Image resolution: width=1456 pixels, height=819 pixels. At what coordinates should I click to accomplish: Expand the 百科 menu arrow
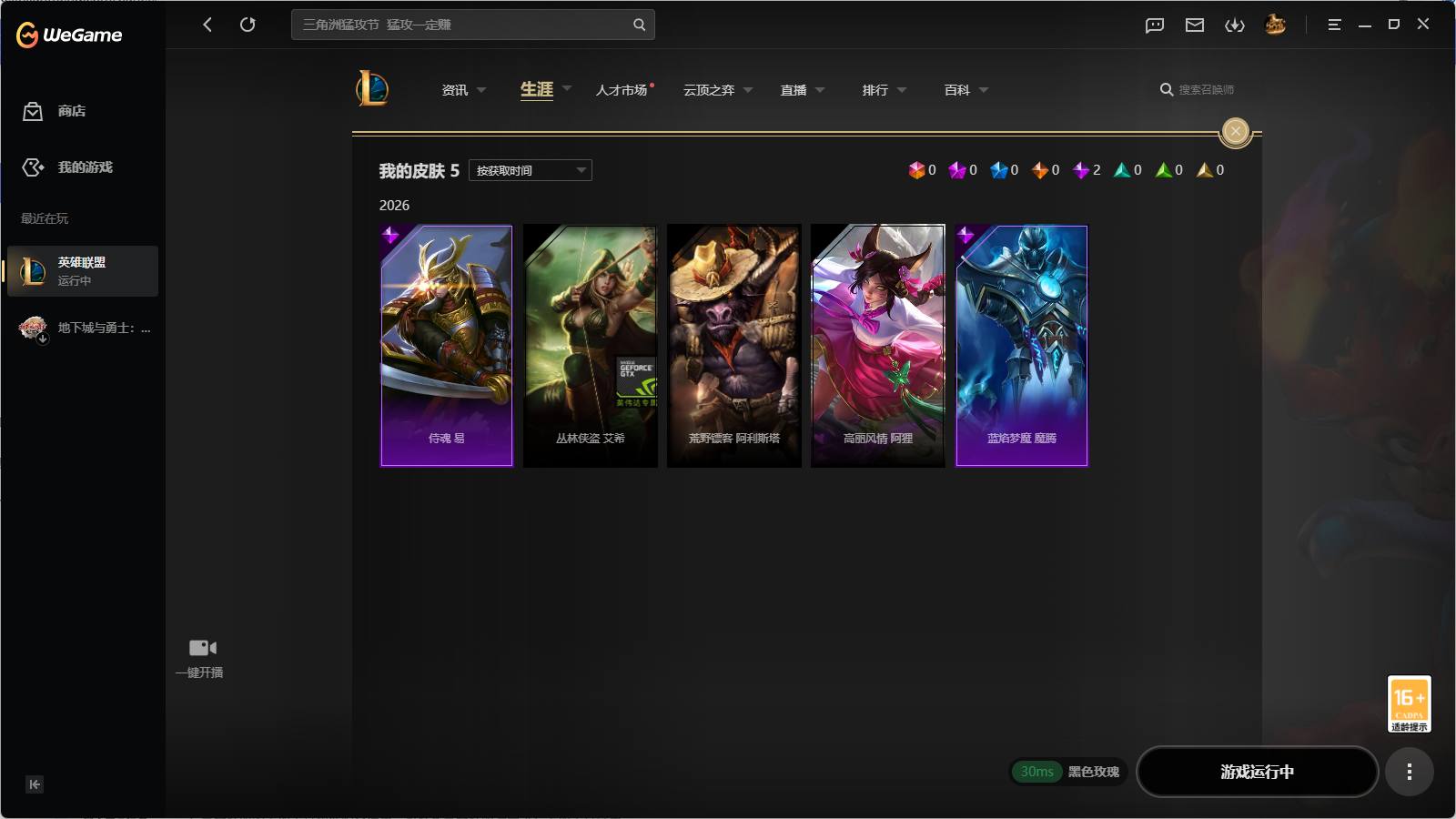click(984, 90)
